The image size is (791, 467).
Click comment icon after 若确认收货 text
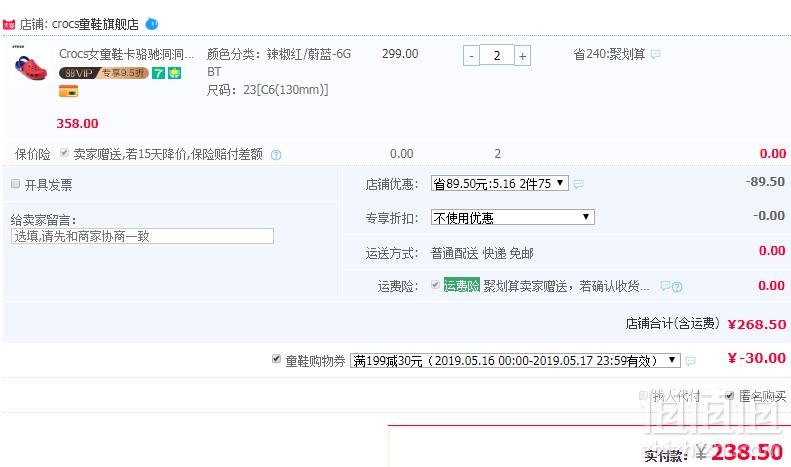pos(665,286)
